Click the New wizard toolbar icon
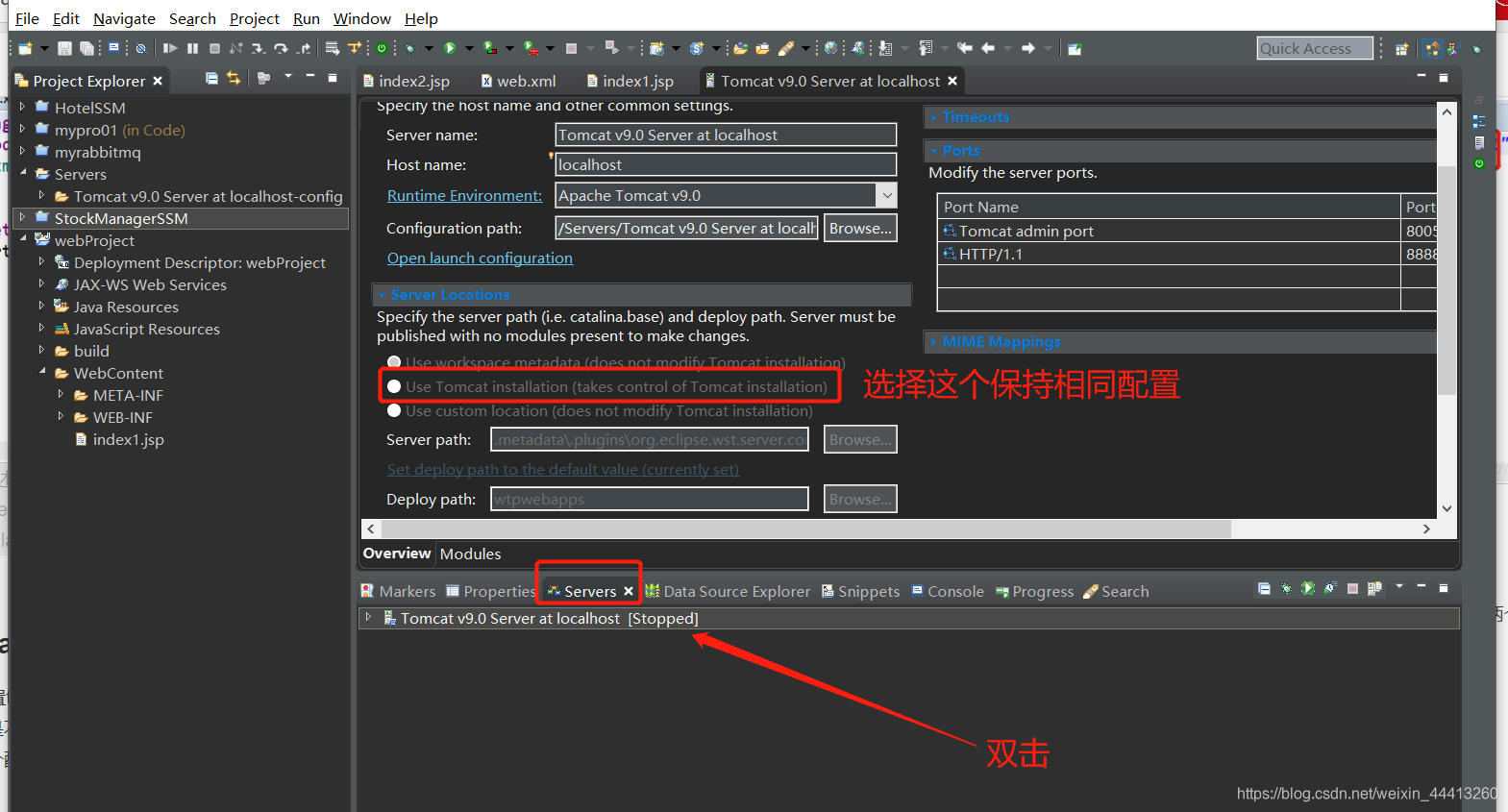This screenshot has width=1508, height=812. click(x=24, y=48)
